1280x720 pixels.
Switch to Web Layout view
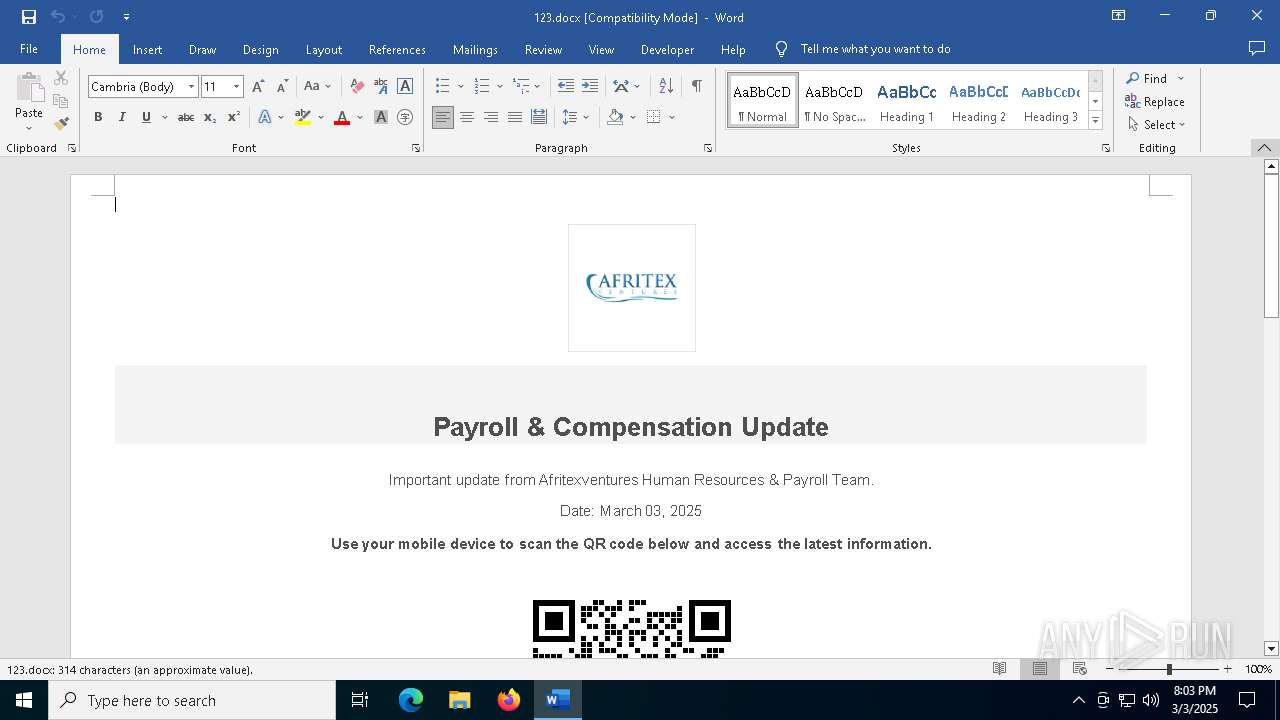[x=1079, y=669]
